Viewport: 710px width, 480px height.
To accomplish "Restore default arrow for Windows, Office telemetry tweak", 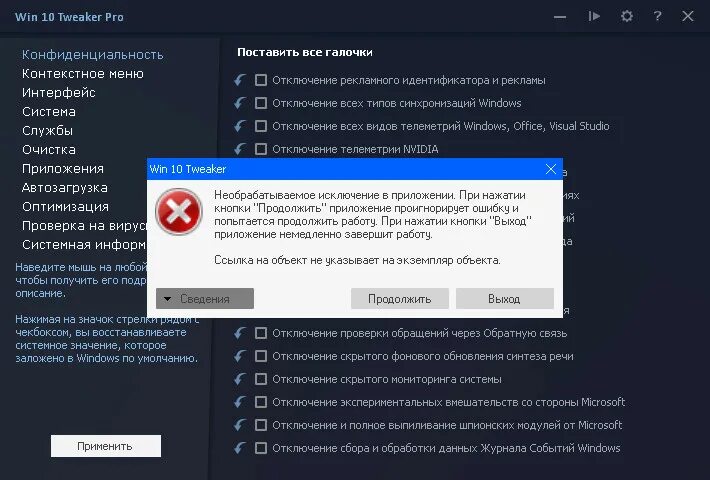I will click(x=240, y=126).
